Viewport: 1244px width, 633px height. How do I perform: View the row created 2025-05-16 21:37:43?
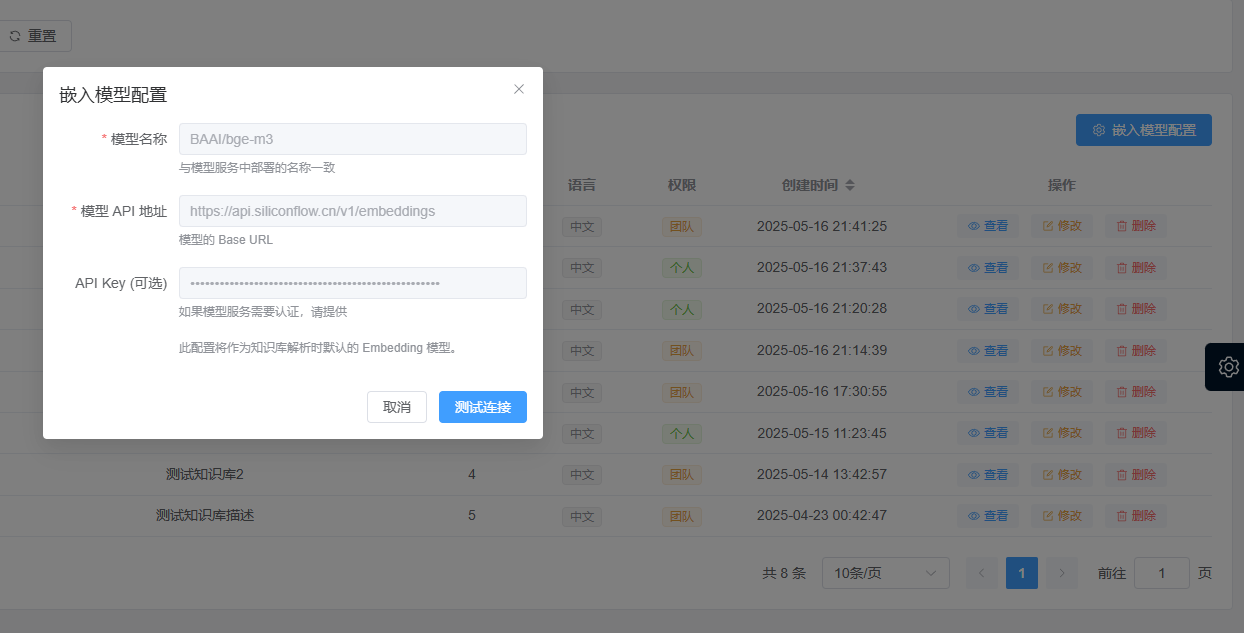988,268
